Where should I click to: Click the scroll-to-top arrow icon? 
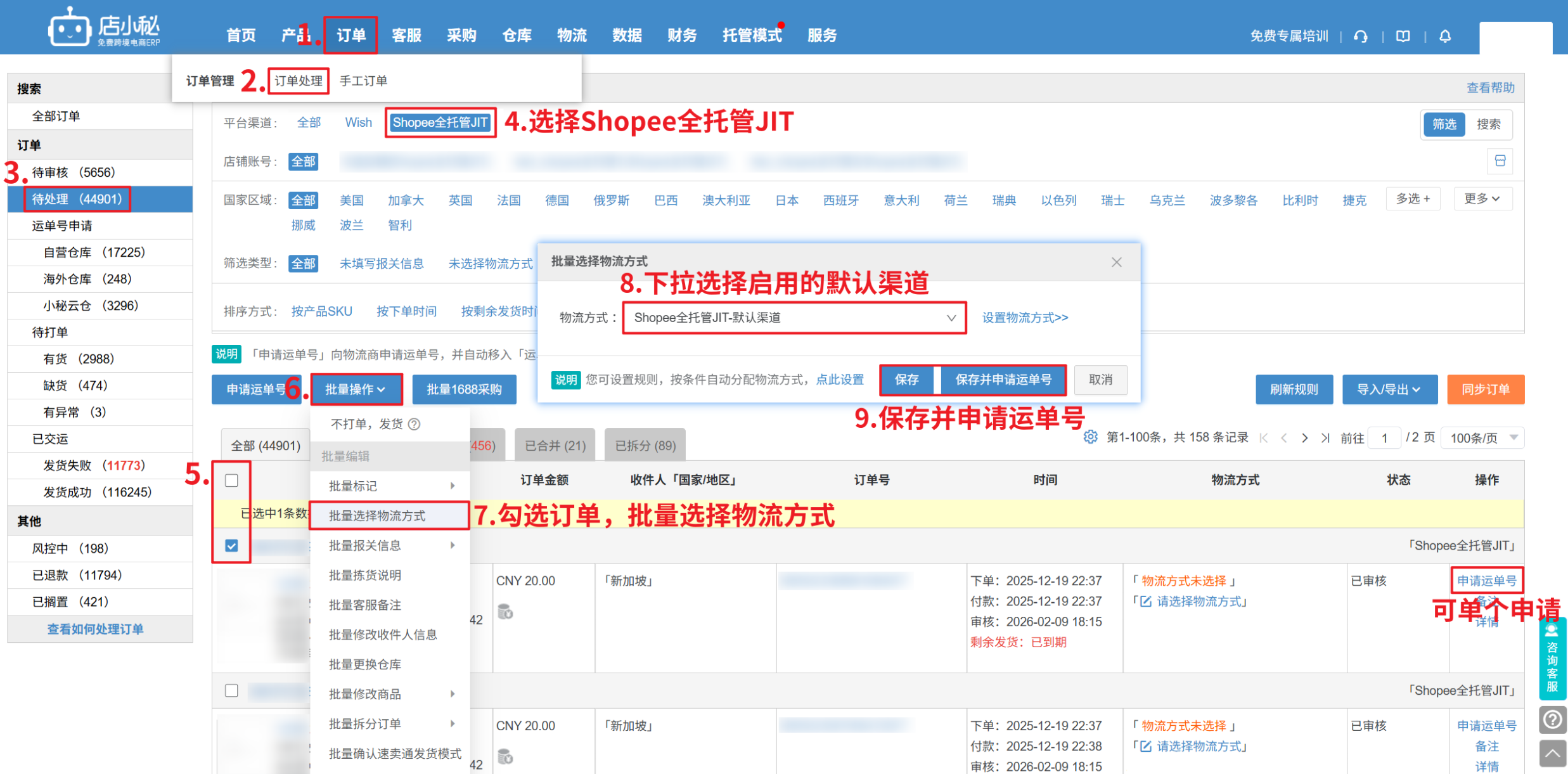point(1552,753)
